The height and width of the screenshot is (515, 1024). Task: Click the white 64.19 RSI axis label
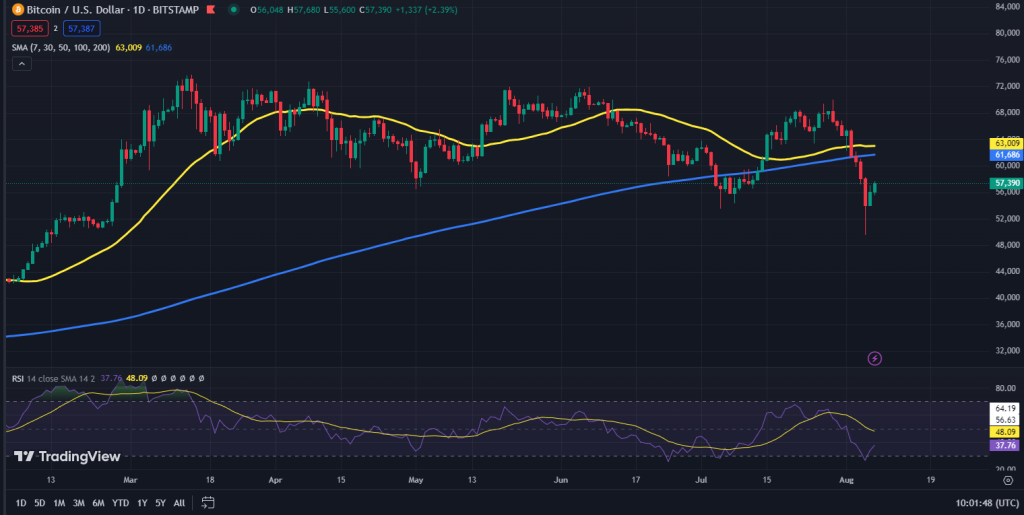1005,410
